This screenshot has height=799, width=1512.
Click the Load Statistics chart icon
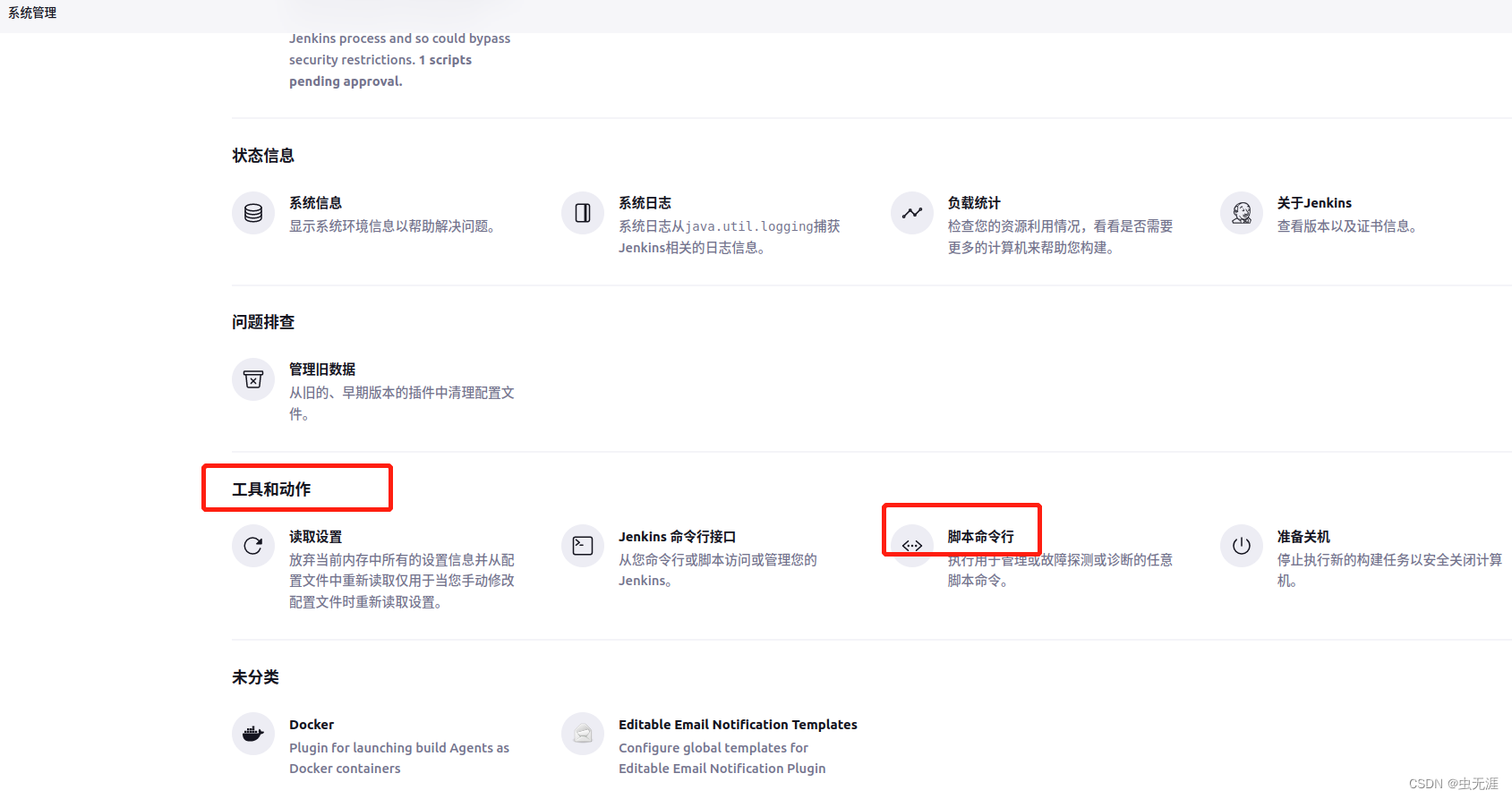[912, 213]
